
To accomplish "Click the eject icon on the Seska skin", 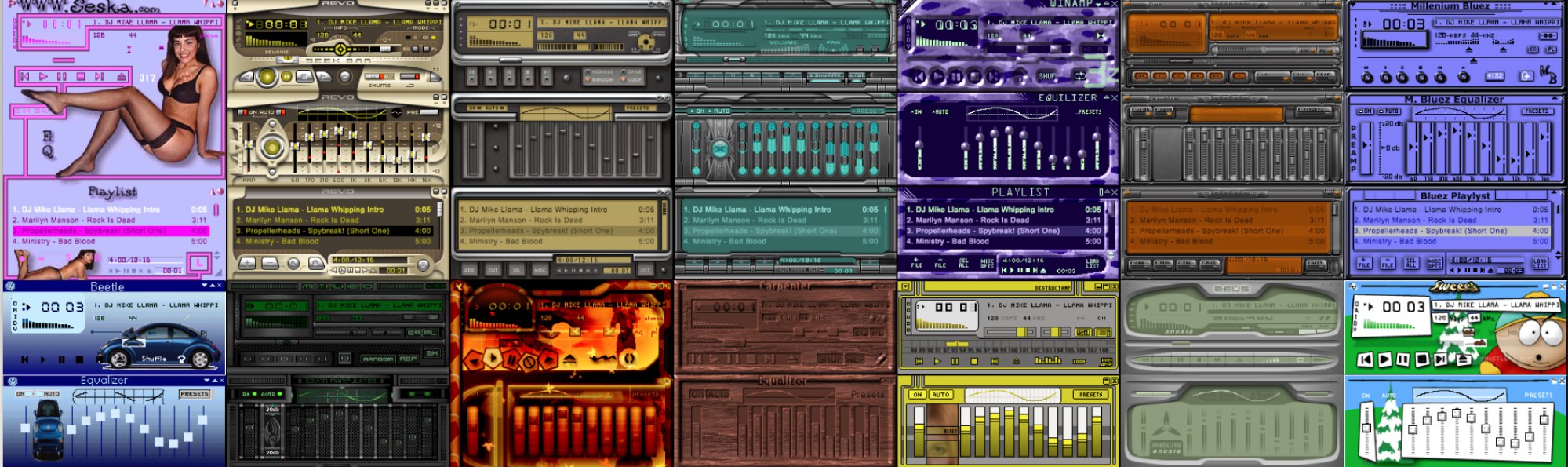I will point(122,76).
